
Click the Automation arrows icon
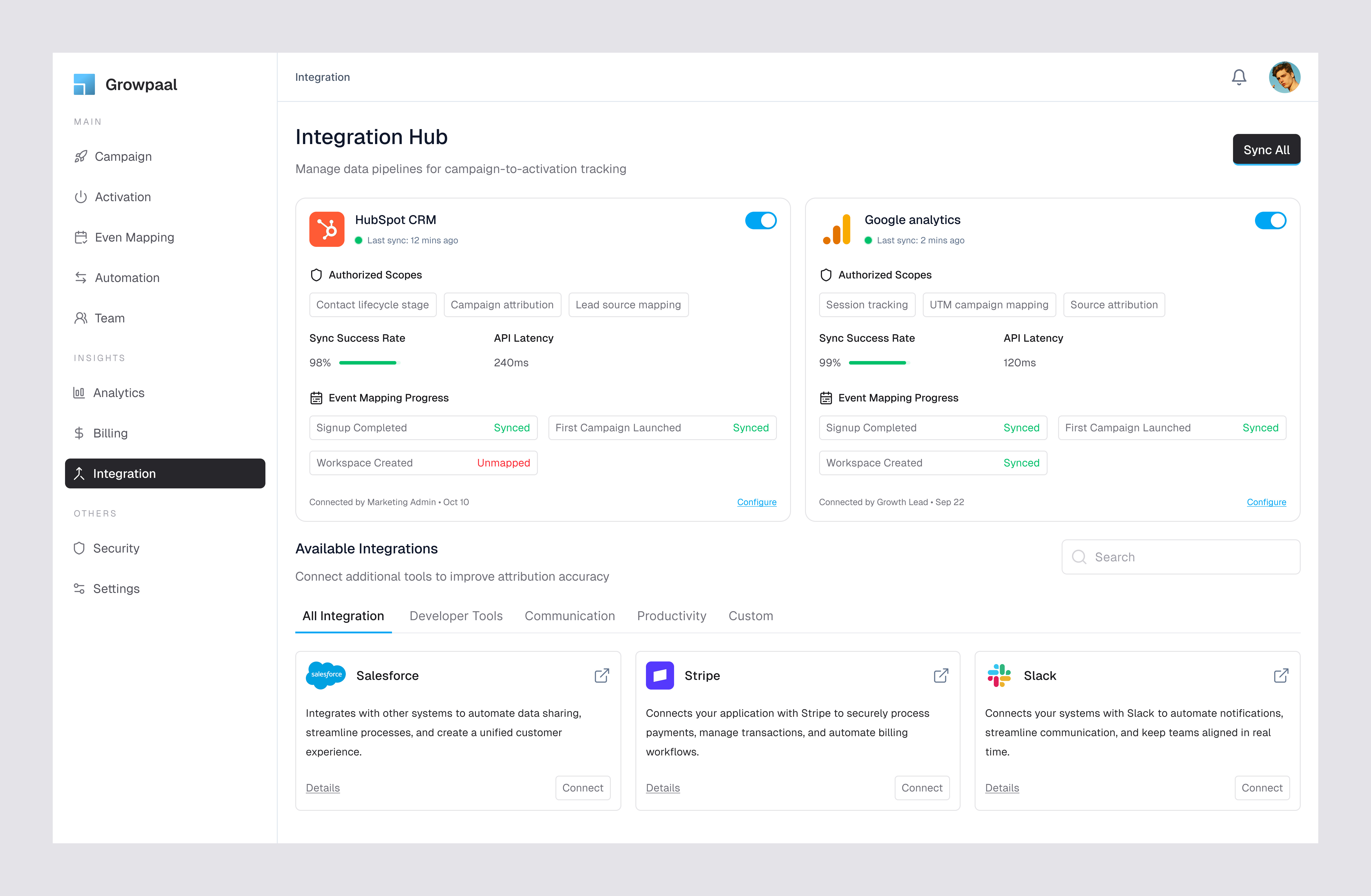81,278
